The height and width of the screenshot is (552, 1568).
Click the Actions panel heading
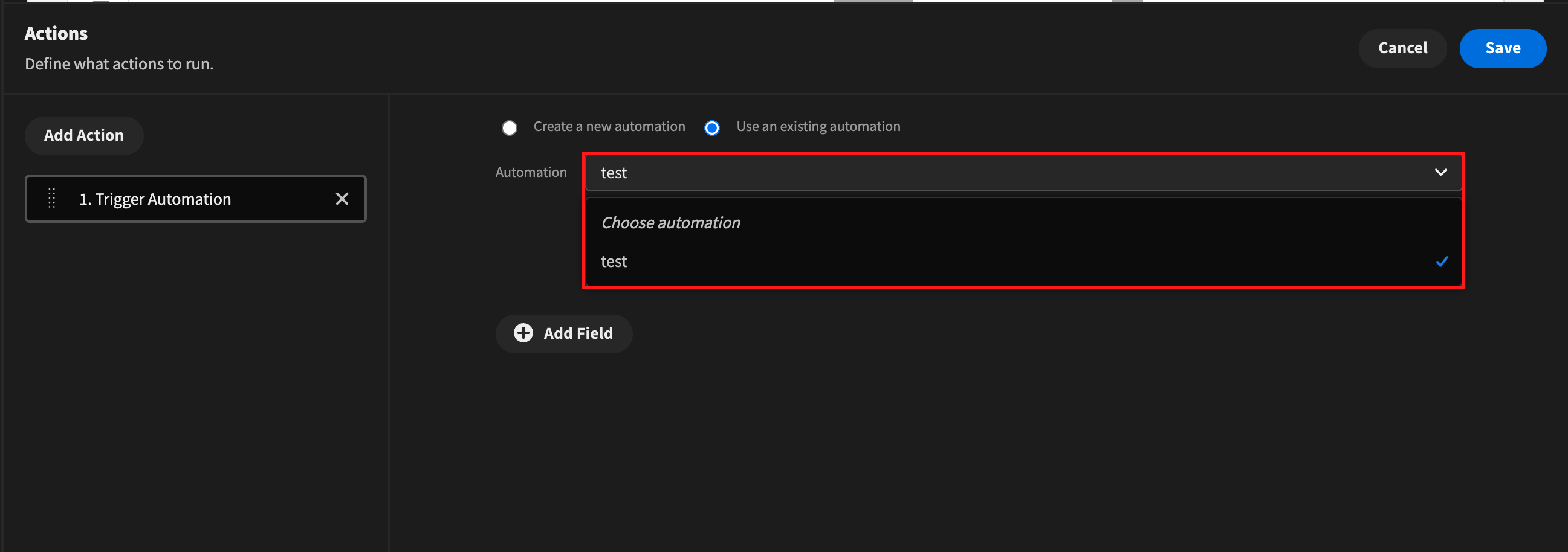pyautogui.click(x=56, y=33)
